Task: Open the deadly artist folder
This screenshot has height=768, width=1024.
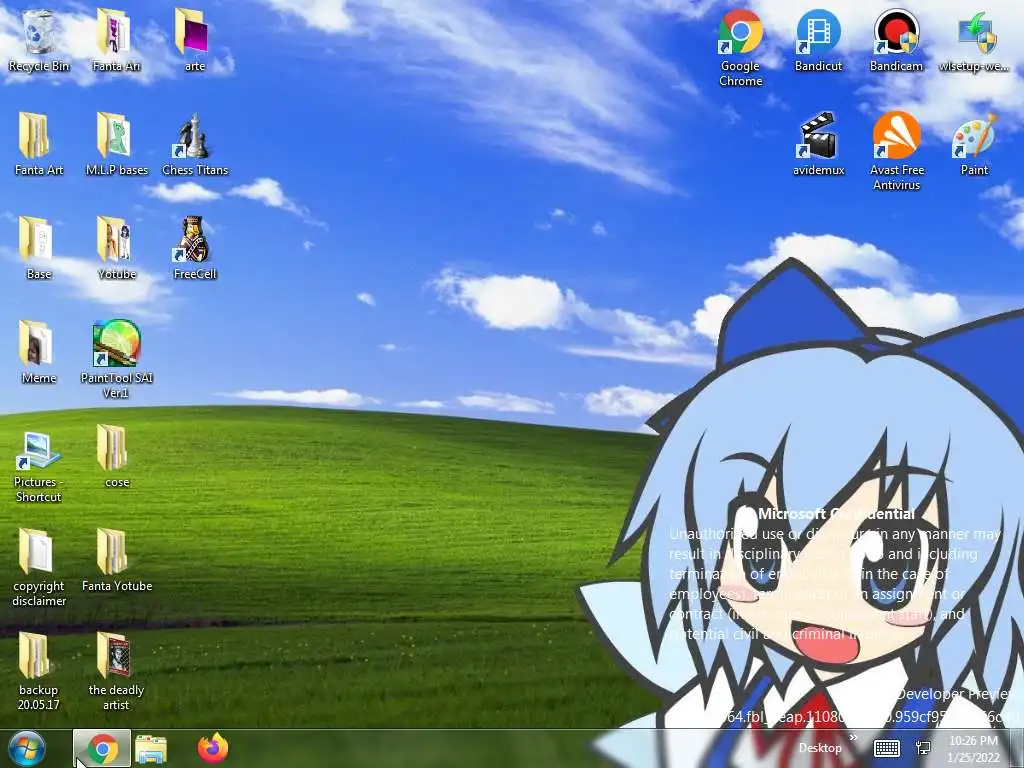Action: [x=116, y=671]
